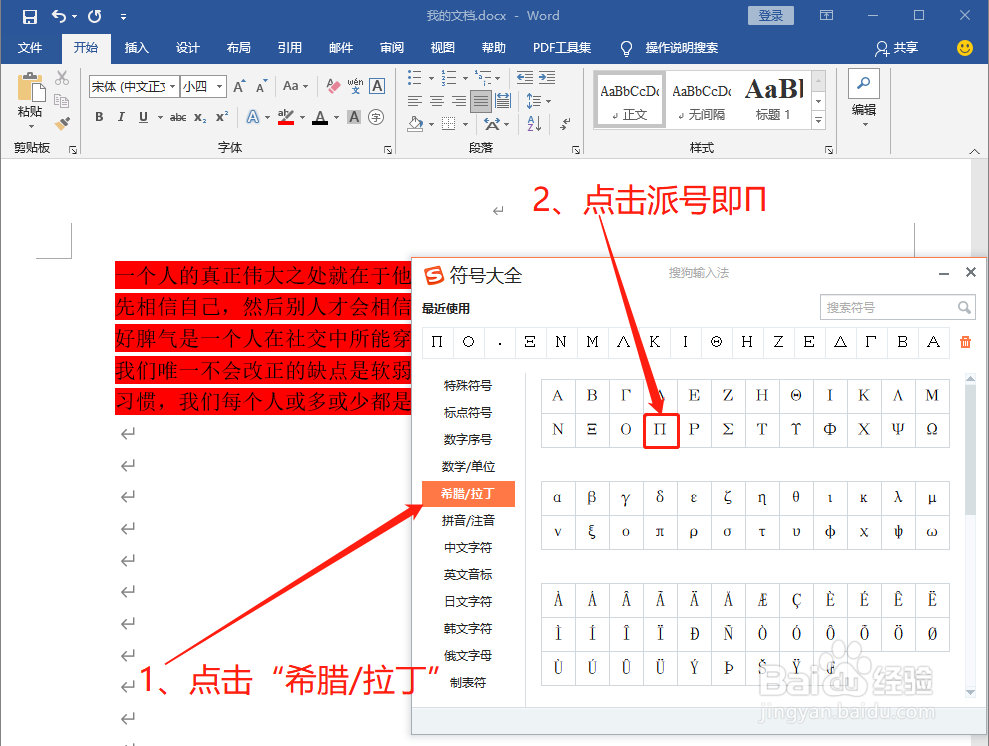Viewport: 989px width, 746px height.
Task: Select the 希腊/拉丁 category
Action: point(468,494)
